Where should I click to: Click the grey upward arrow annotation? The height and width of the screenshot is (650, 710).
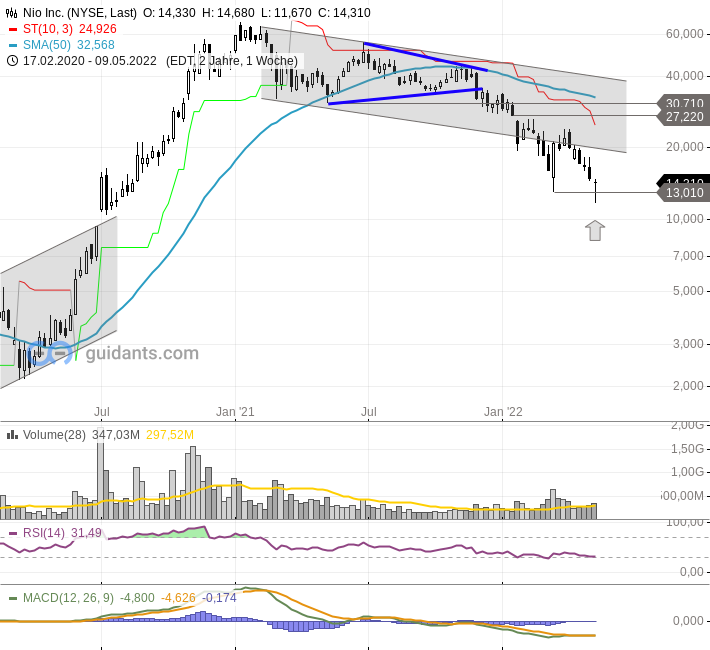coord(595,230)
